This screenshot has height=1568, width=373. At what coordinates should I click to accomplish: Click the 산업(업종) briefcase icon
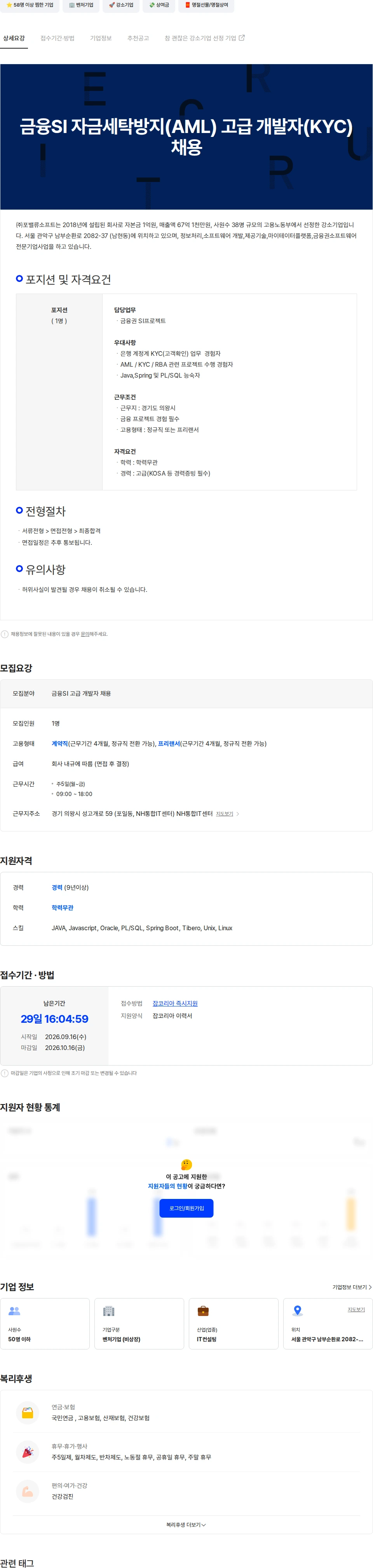203,1311
